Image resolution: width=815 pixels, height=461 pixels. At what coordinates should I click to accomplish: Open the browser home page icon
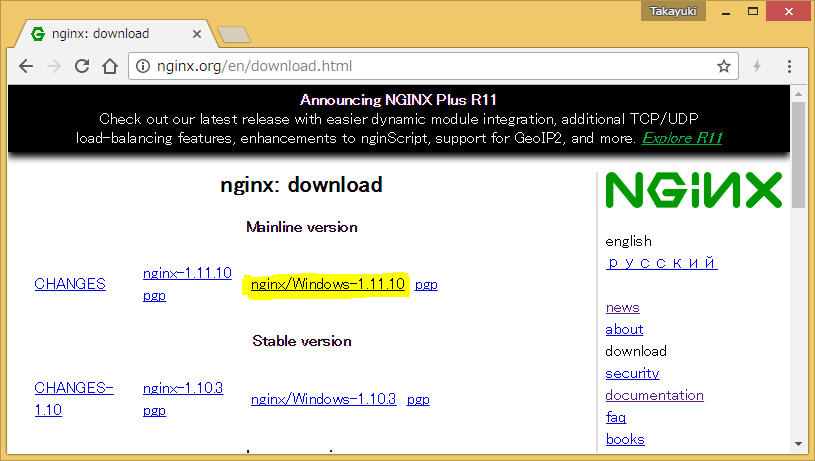coord(110,66)
